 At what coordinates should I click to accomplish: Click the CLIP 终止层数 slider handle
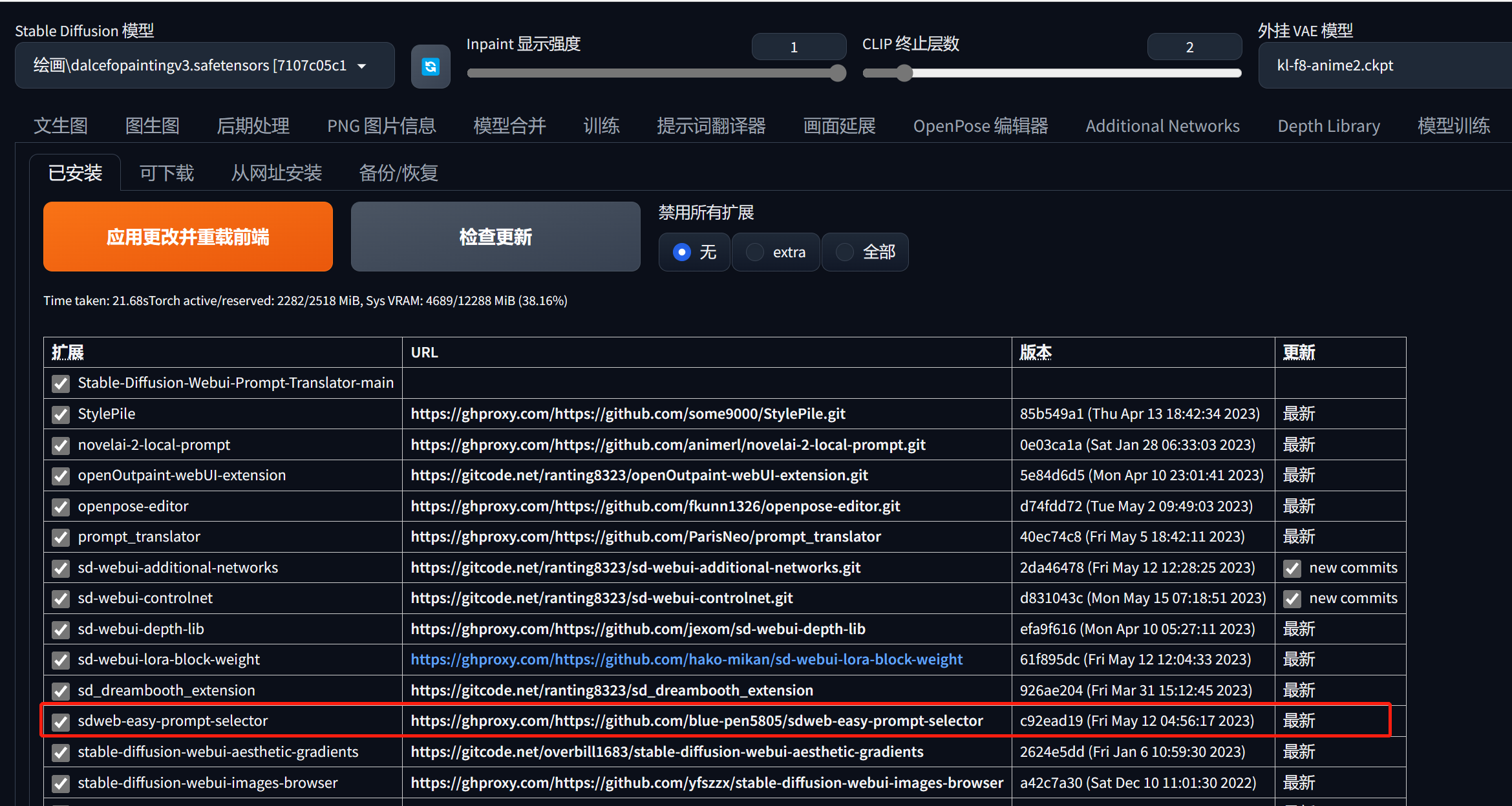pyautogui.click(x=904, y=73)
